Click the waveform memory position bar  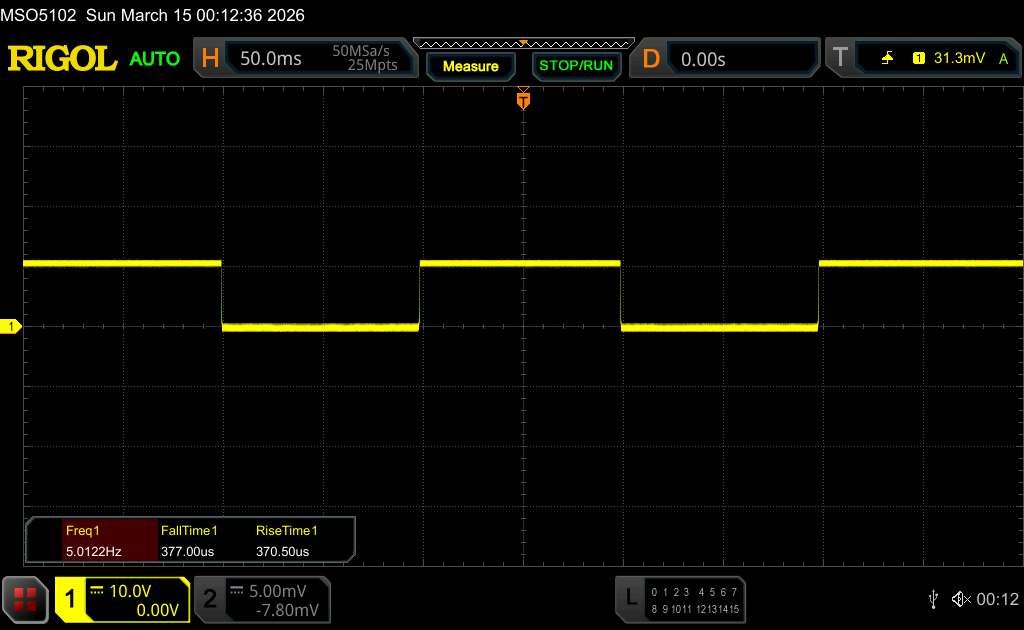pyautogui.click(x=523, y=43)
